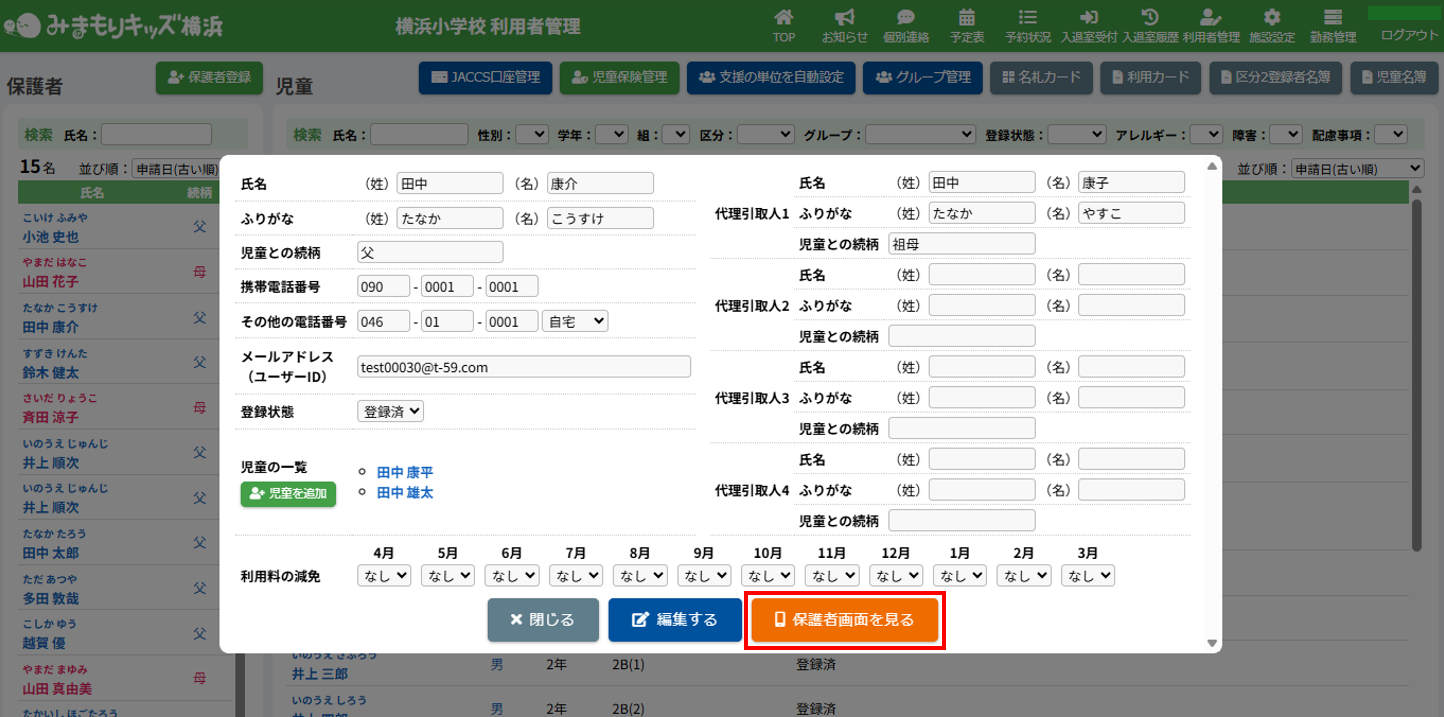
Task: Open 勤務管理 in top navigation
Action: [1332, 25]
